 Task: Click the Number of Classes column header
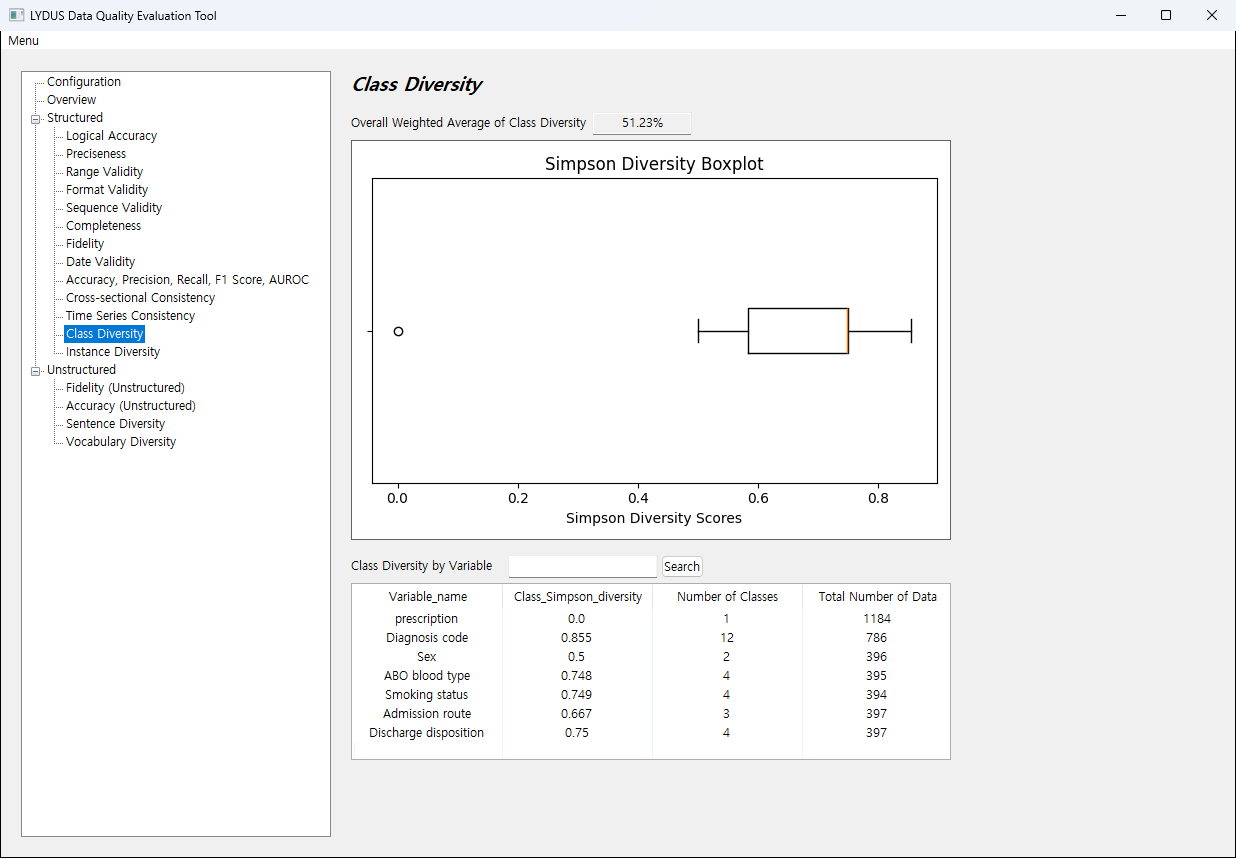727,597
